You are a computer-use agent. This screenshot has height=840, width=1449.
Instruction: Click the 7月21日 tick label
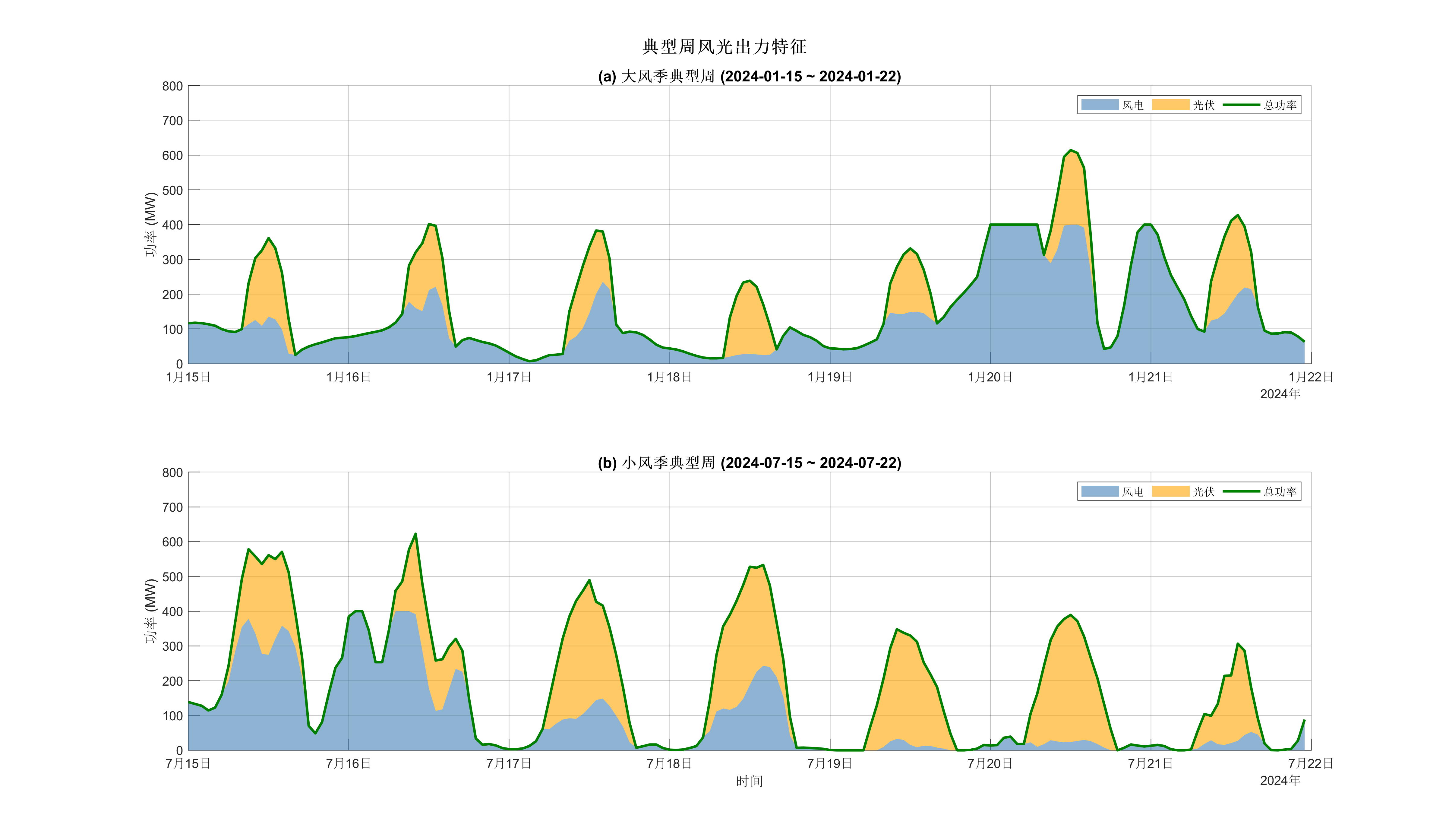click(1151, 763)
